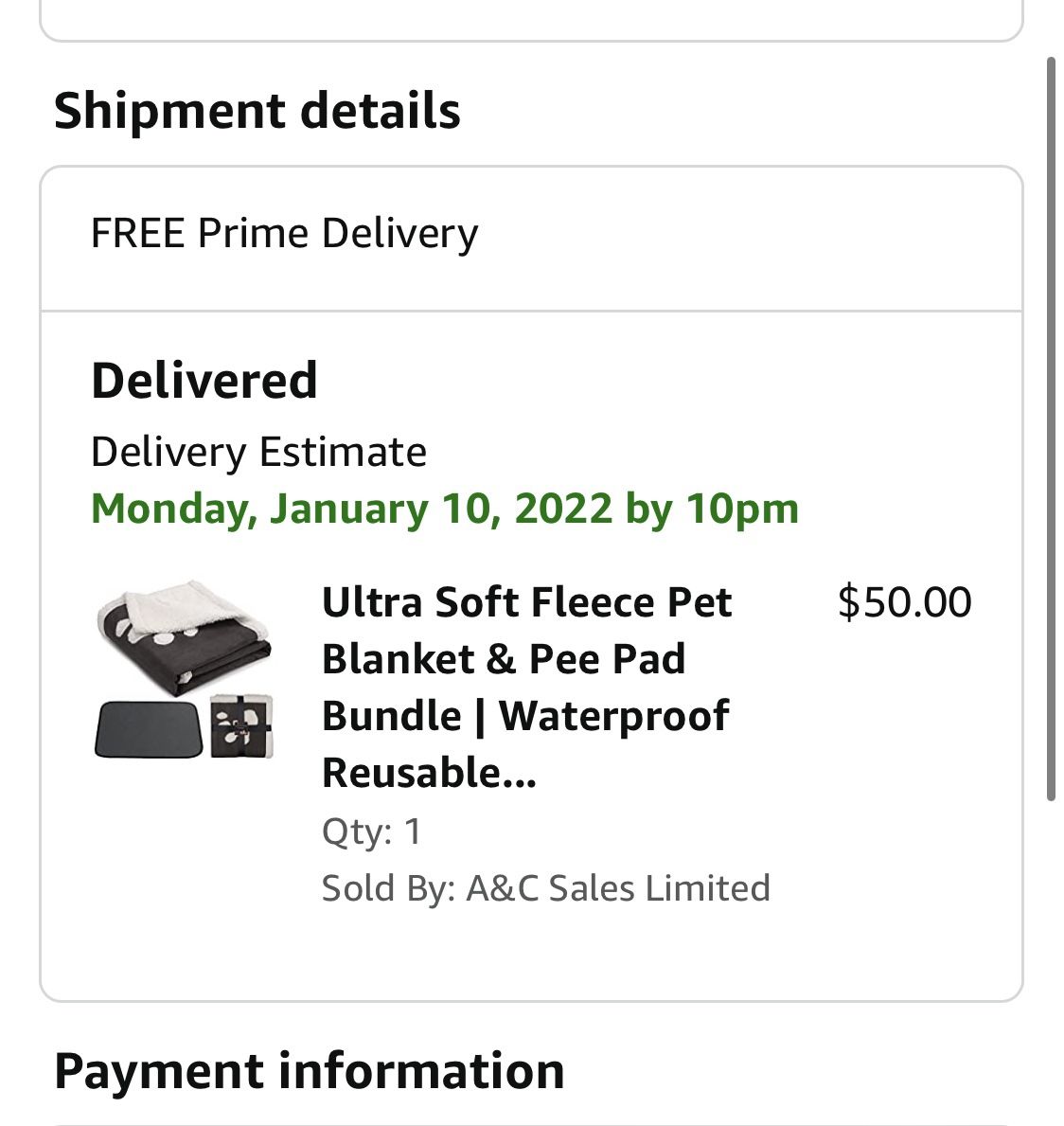Click the small folded blanket with ribbon image
The width and height of the screenshot is (1064, 1126).
pyautogui.click(x=240, y=726)
